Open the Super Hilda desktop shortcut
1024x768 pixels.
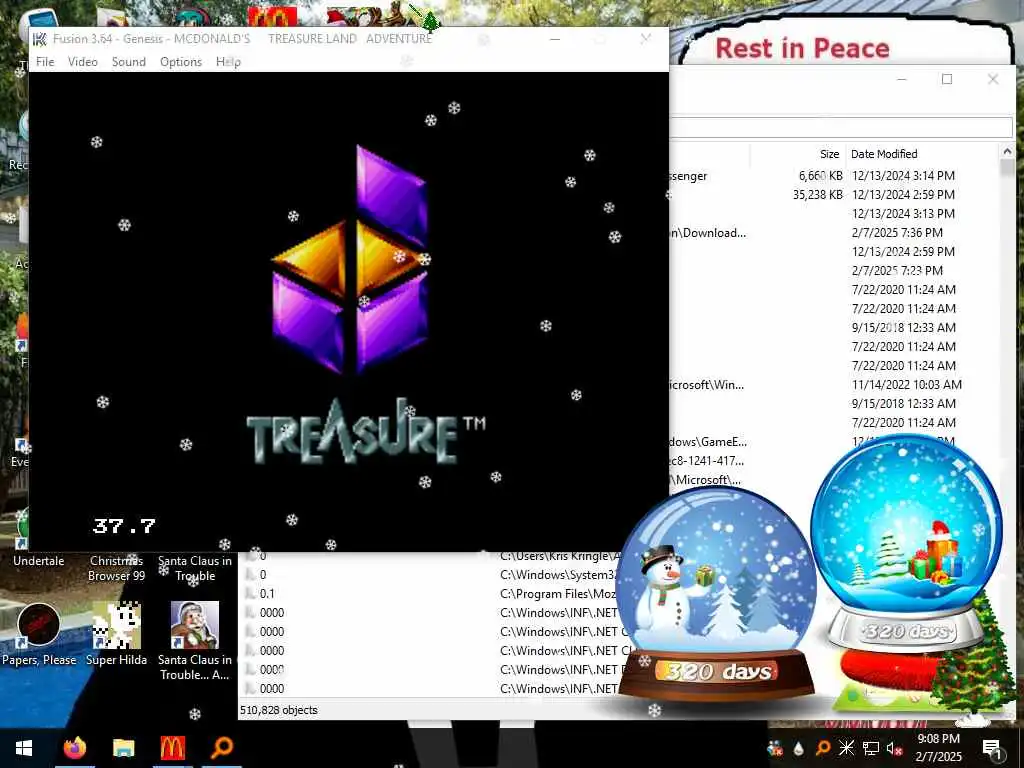(116, 635)
